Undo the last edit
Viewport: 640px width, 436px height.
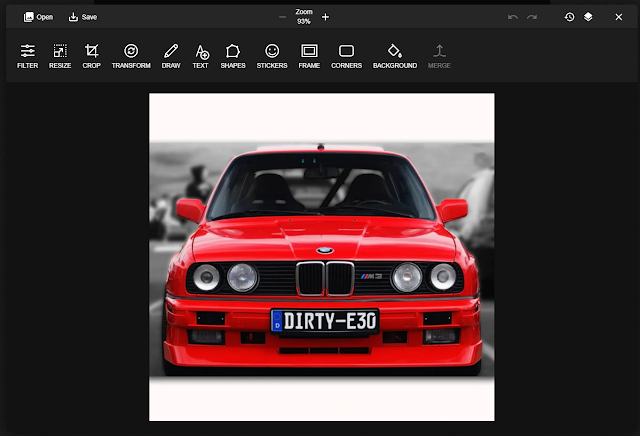pyautogui.click(x=513, y=17)
